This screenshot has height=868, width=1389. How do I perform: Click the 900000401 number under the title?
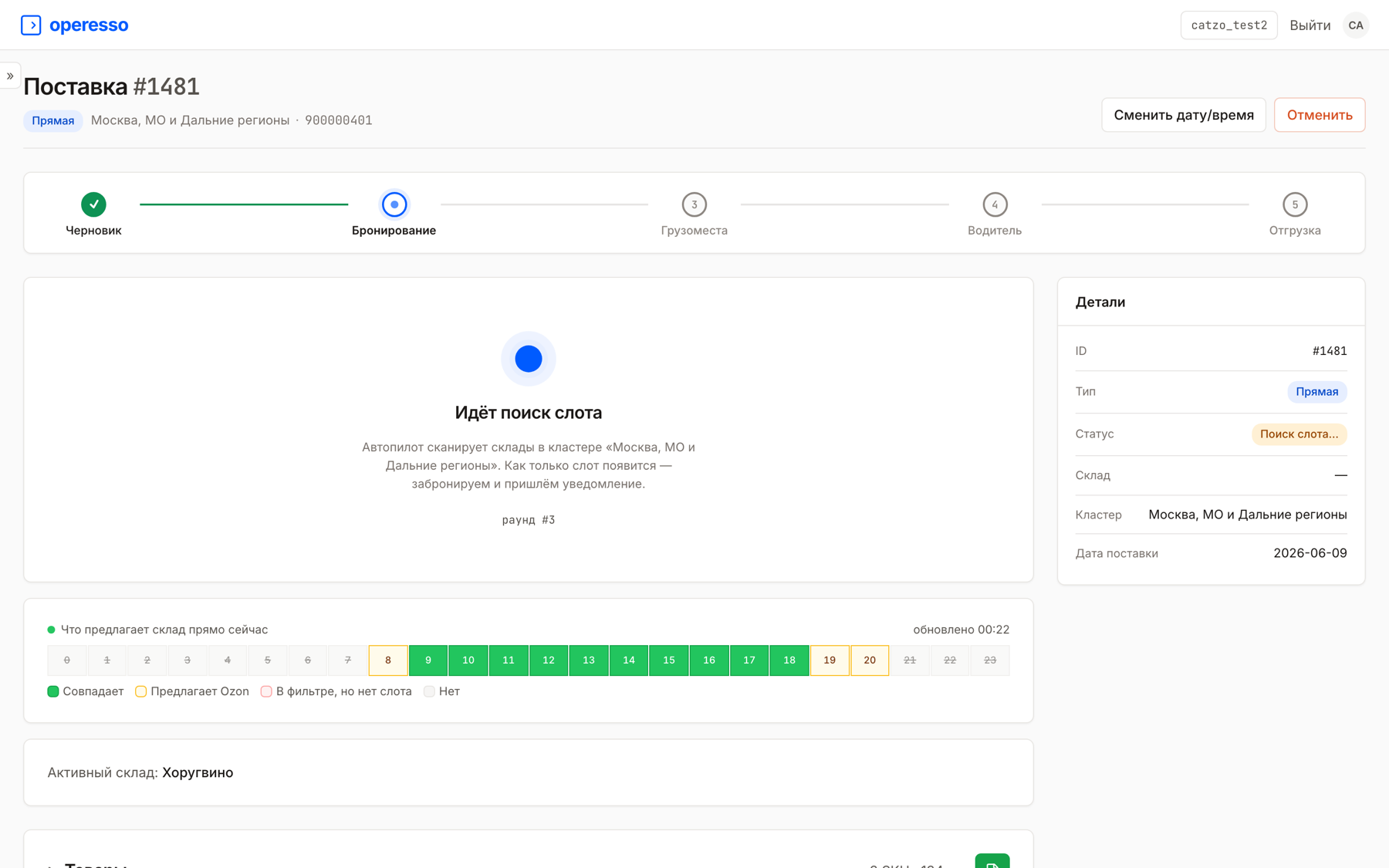point(339,120)
